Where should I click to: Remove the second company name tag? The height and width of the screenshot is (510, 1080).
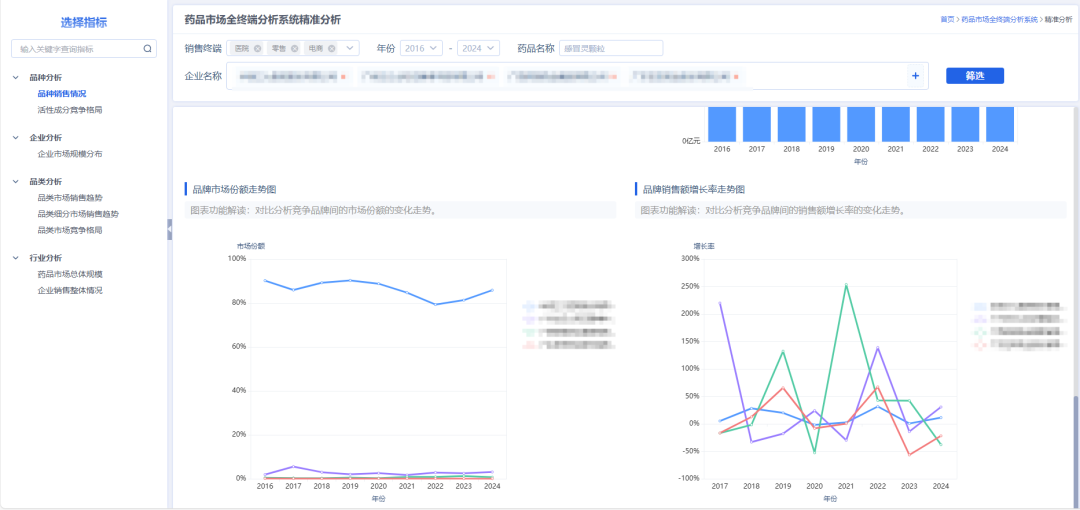coord(491,76)
